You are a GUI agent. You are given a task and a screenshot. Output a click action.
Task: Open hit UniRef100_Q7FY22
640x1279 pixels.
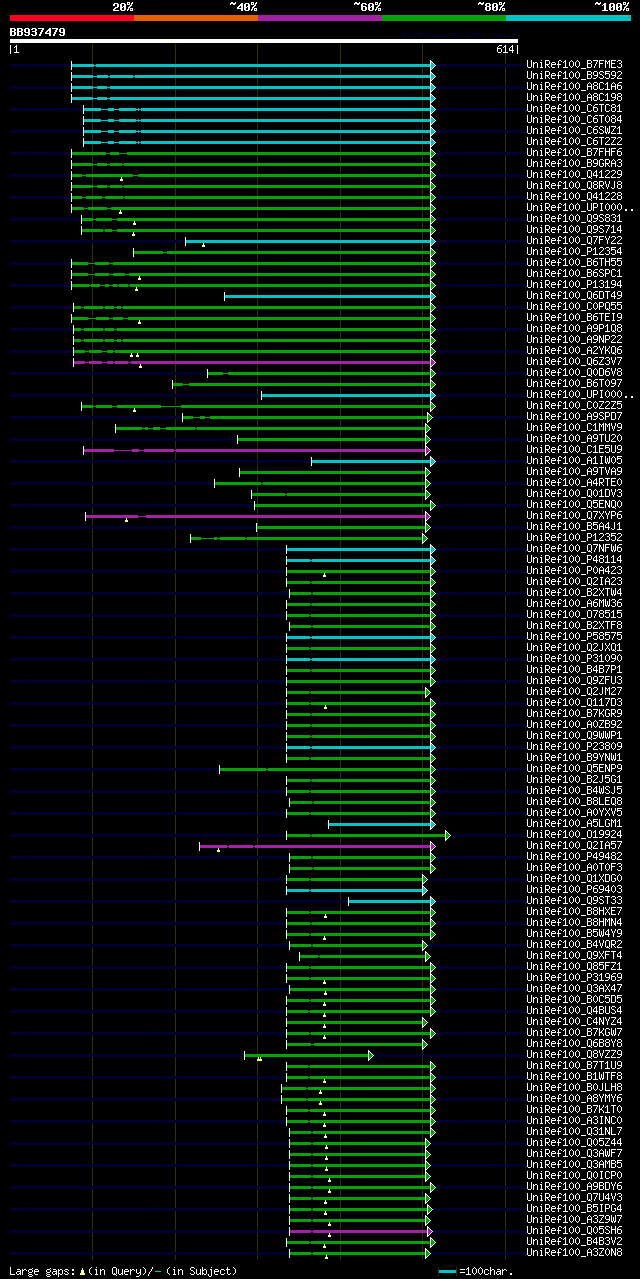tap(574, 241)
